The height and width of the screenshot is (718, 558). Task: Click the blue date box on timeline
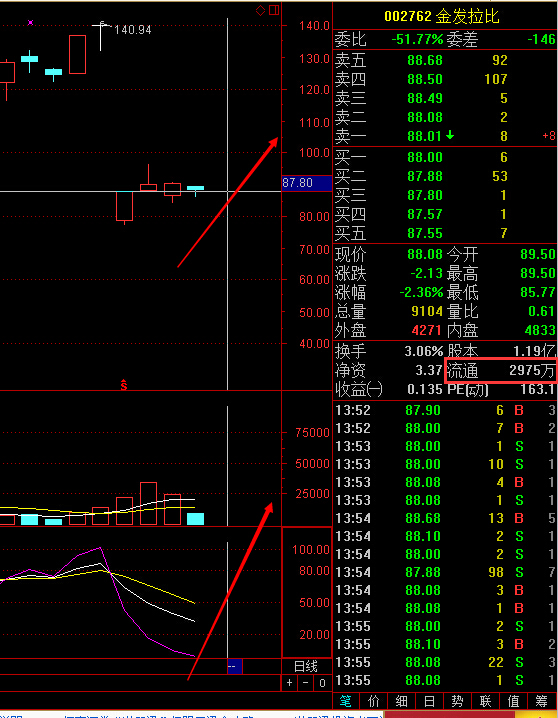(x=235, y=666)
